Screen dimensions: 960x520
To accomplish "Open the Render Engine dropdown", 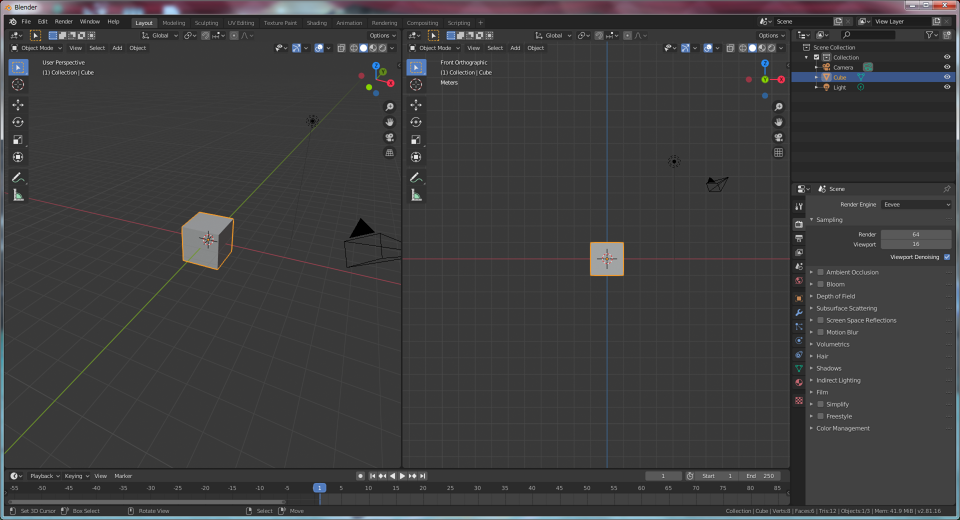I will click(916, 204).
